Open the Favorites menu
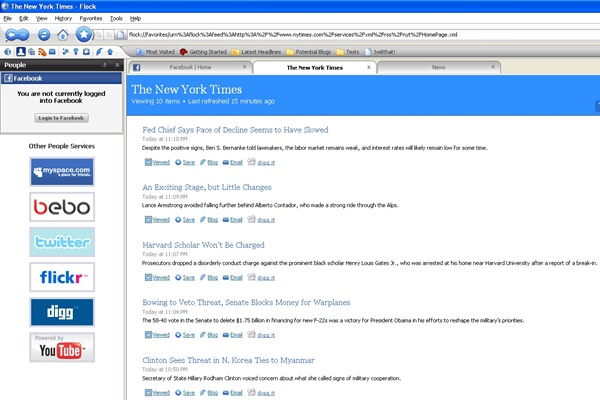The height and width of the screenshot is (400, 600). point(90,18)
